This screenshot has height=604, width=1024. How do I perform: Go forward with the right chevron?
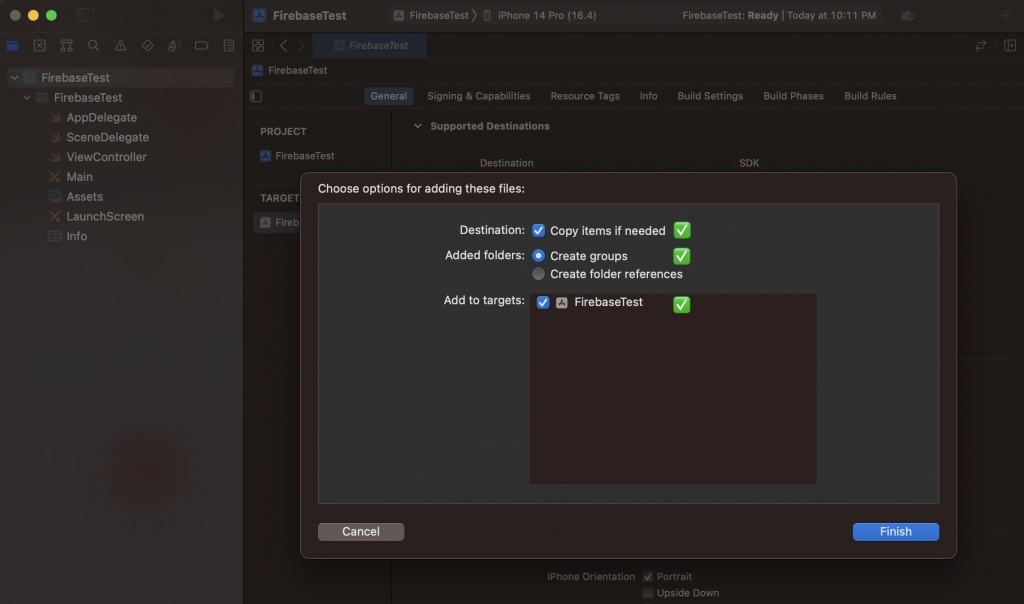(x=301, y=46)
